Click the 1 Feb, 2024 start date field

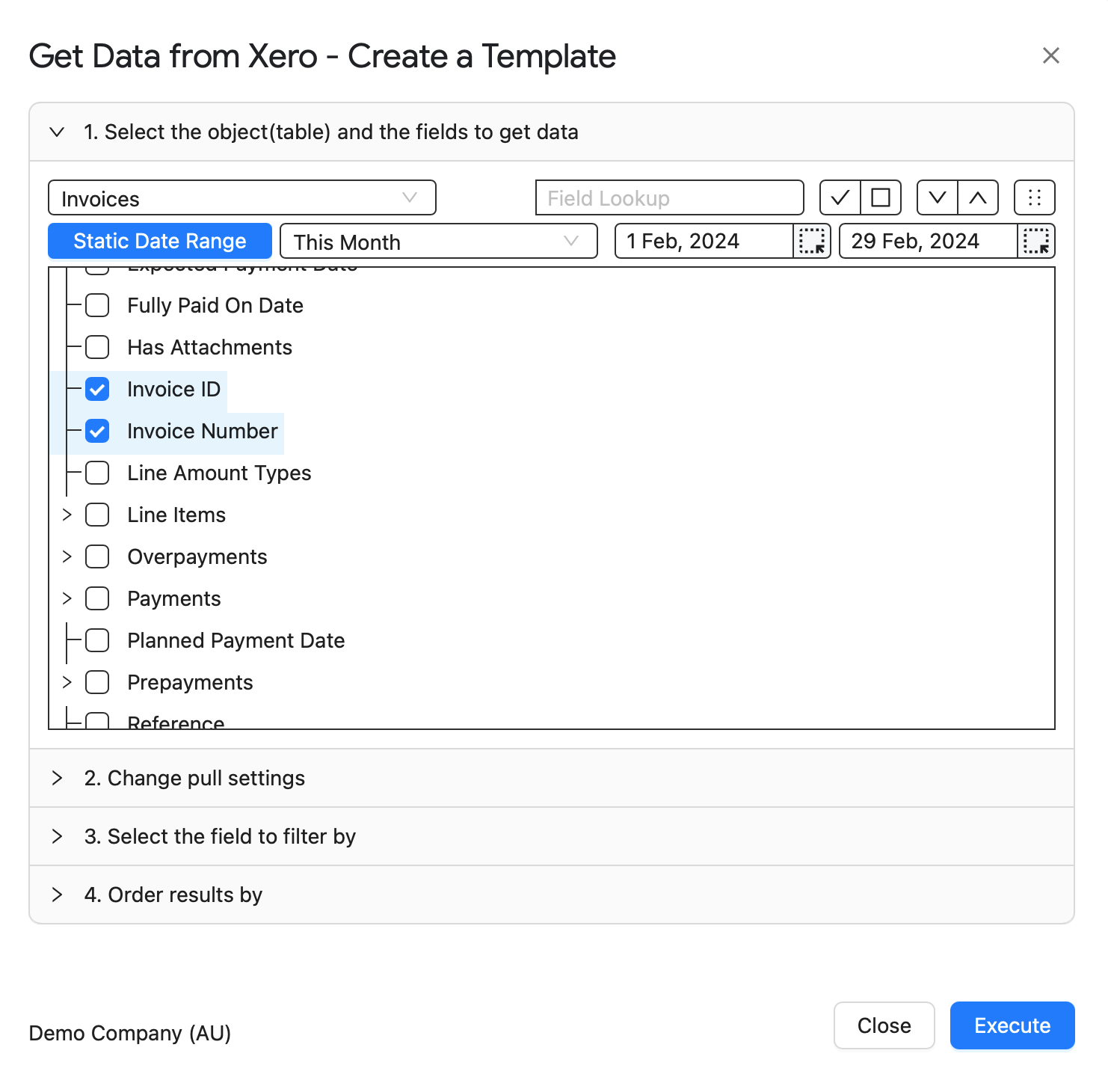point(704,242)
